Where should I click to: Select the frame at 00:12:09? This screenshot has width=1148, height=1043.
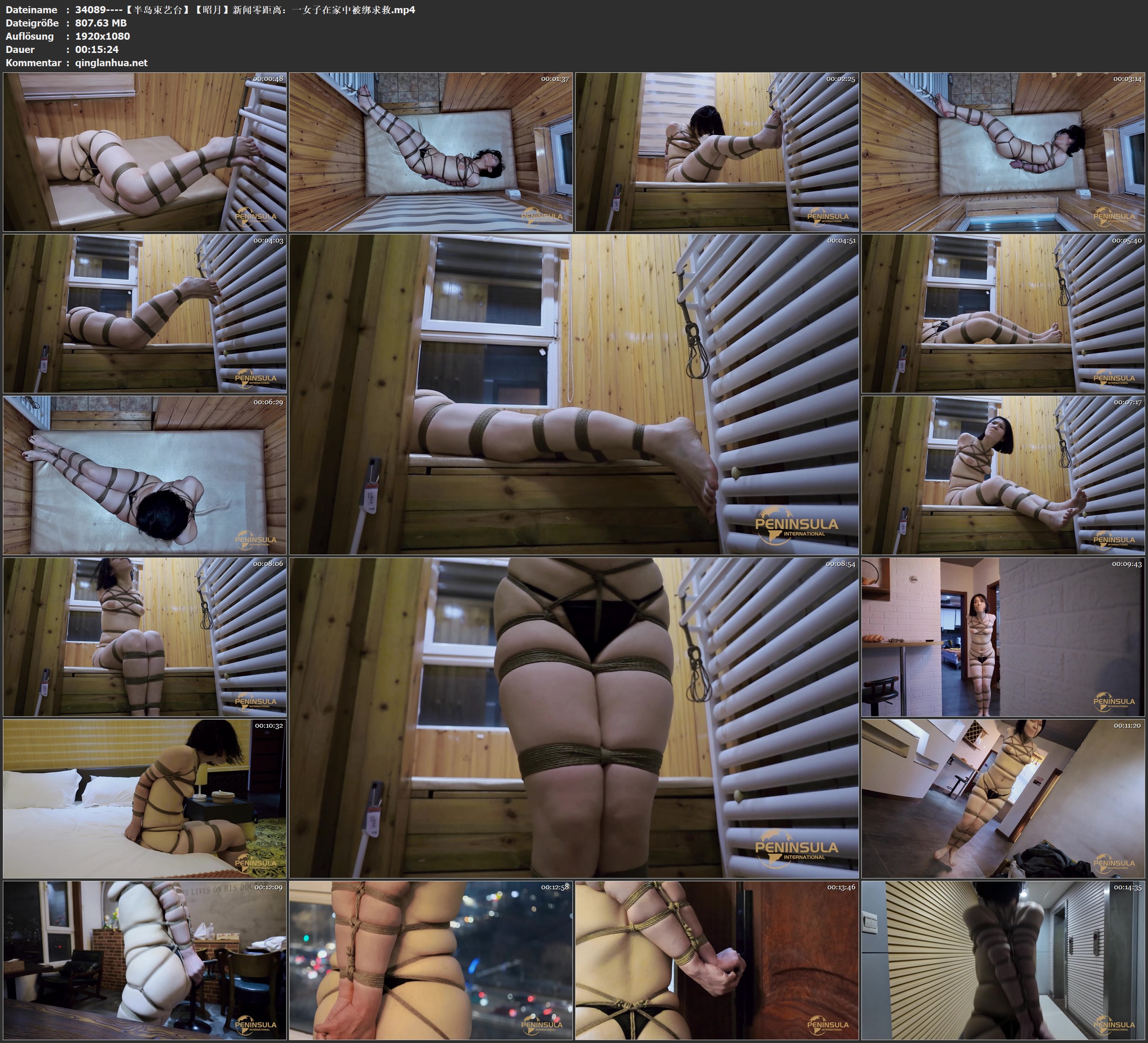click(145, 960)
